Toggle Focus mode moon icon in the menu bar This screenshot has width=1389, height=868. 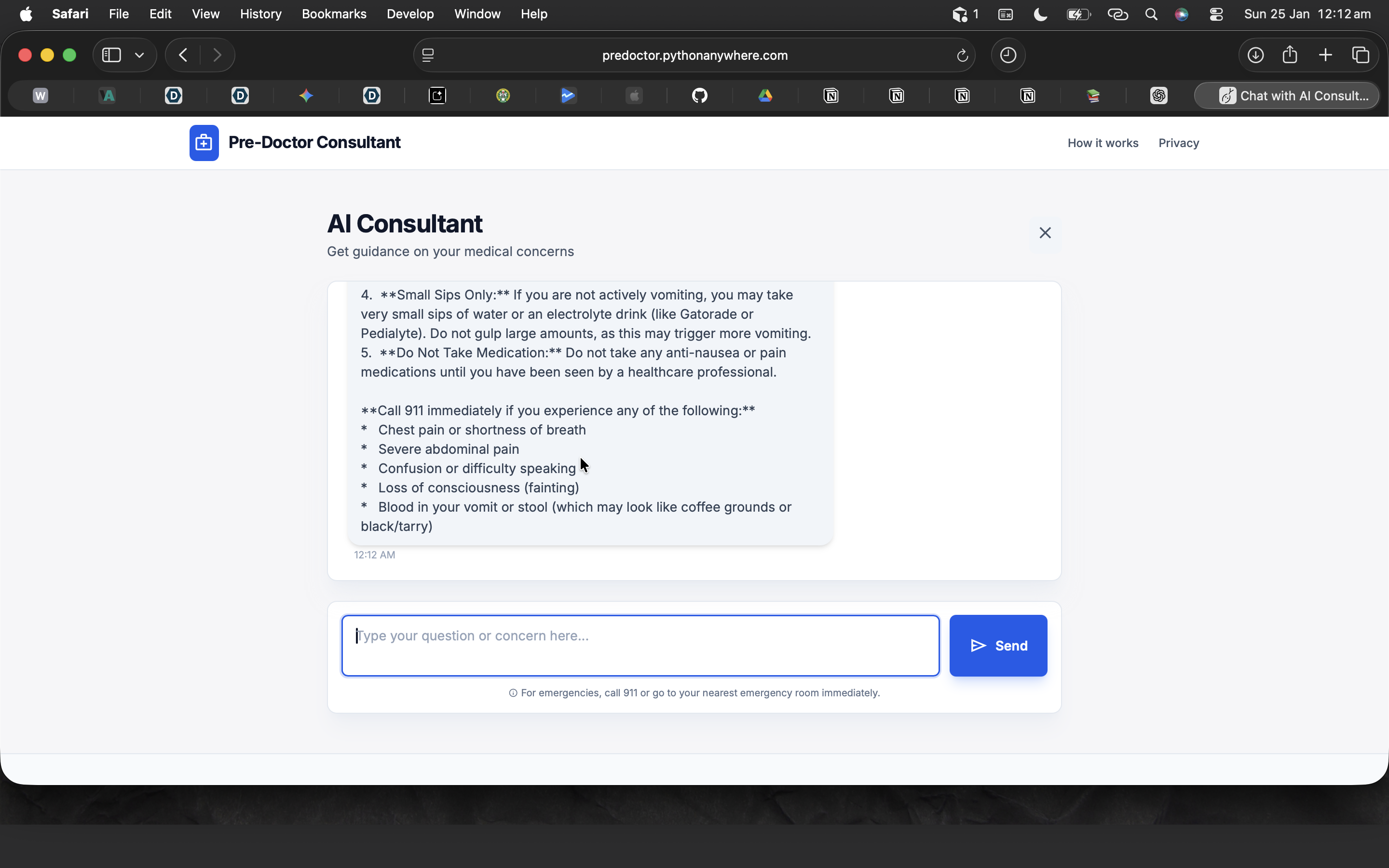tap(1040, 14)
